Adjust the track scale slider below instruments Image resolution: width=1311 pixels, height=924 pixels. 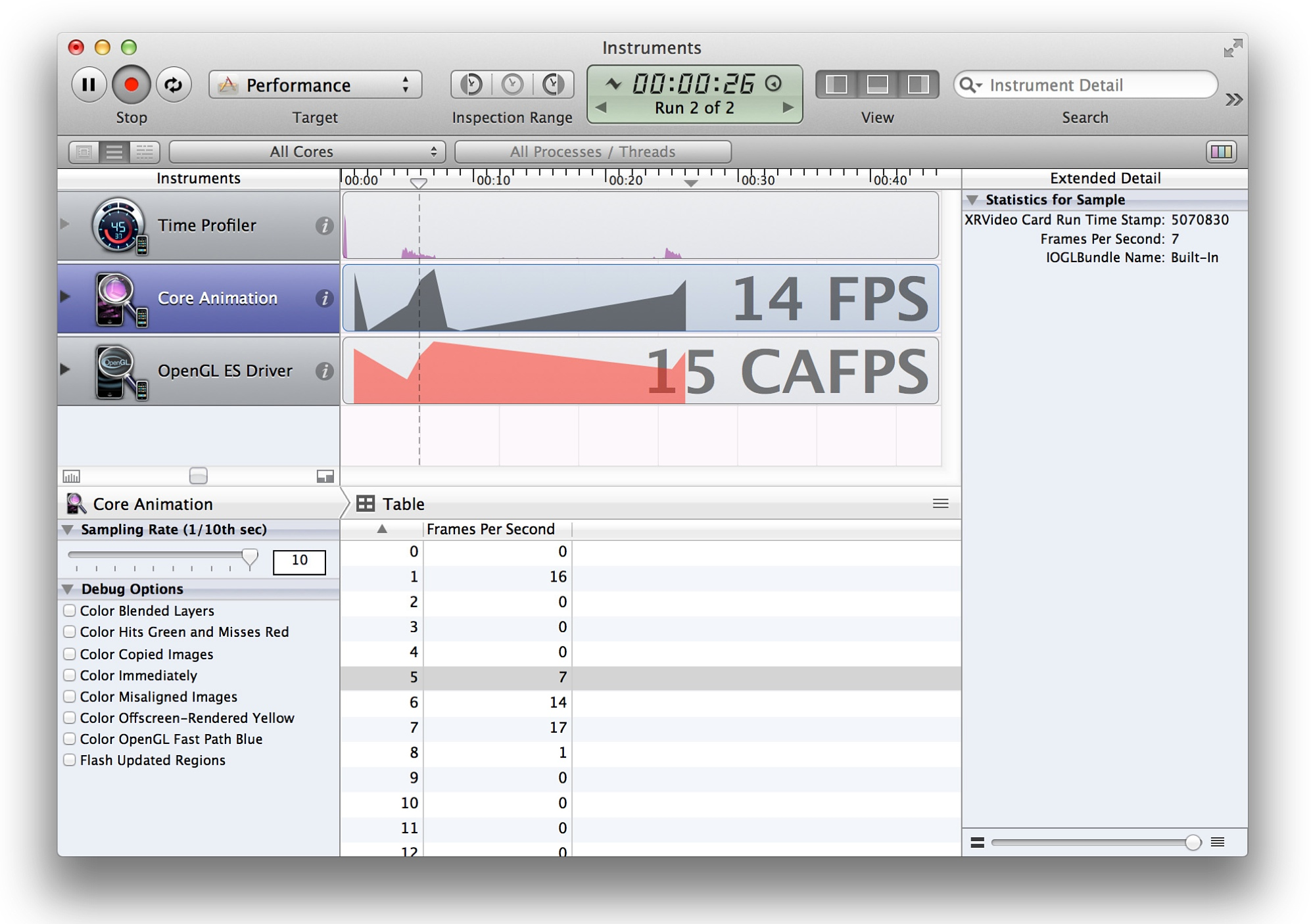(x=198, y=475)
